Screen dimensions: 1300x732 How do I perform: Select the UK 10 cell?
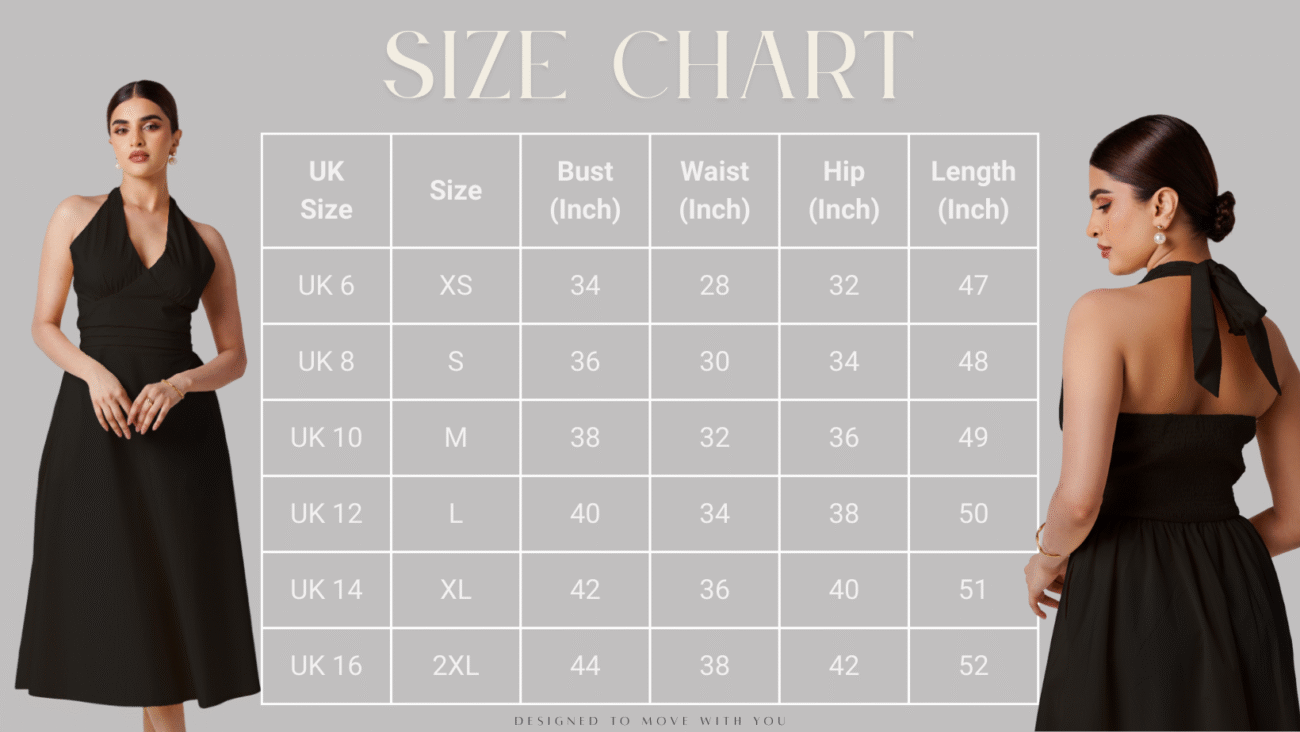click(x=326, y=437)
